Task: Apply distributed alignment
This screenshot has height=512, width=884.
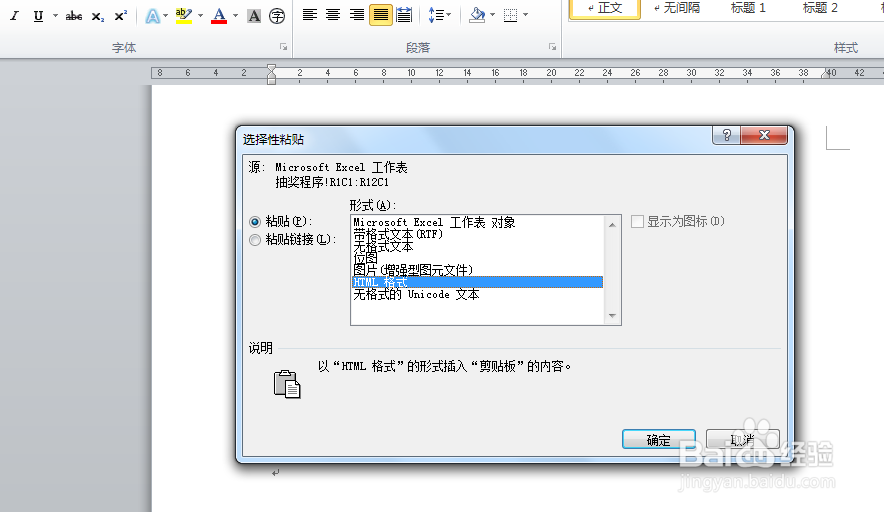Action: coord(404,15)
